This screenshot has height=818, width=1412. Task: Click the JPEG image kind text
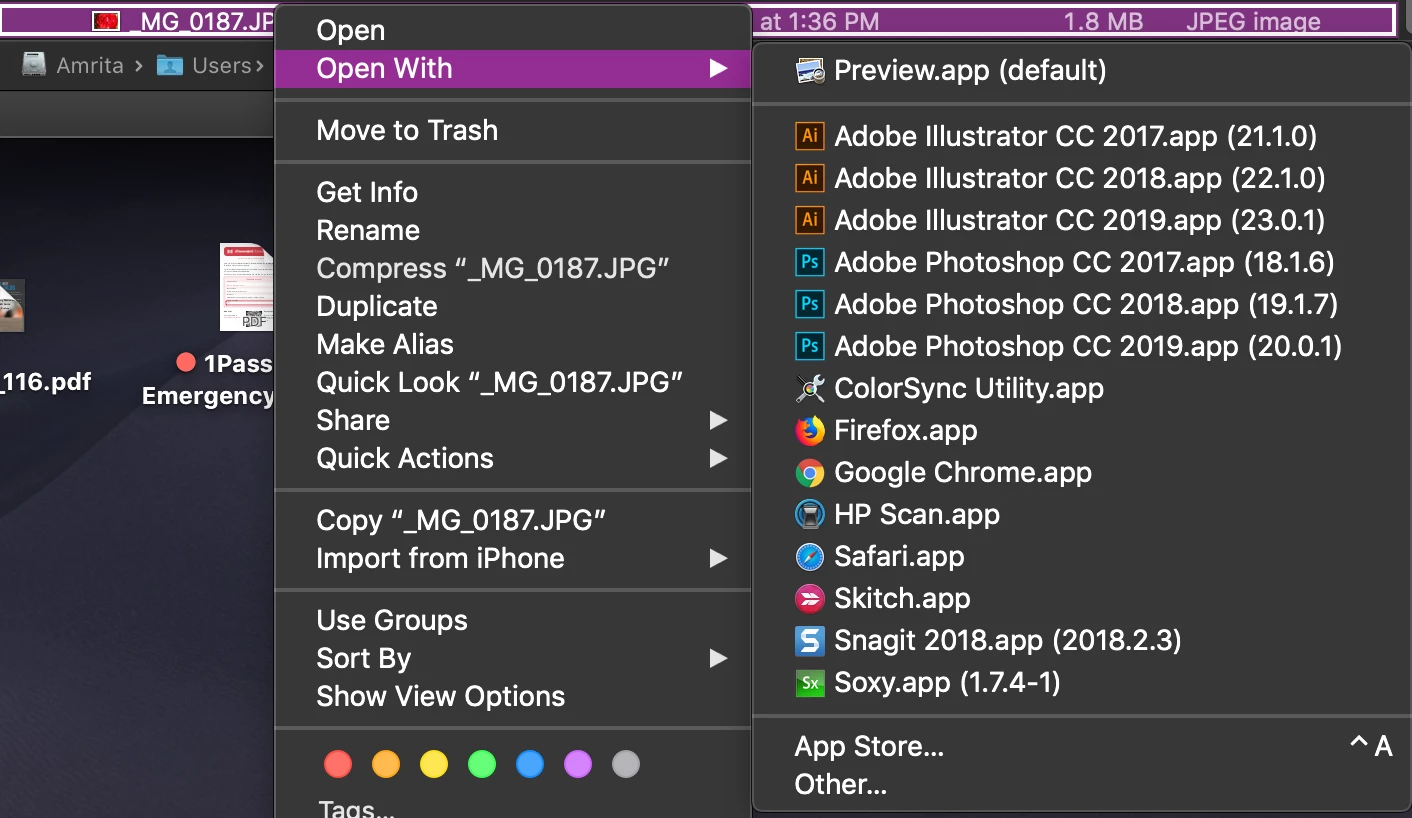pyautogui.click(x=1253, y=21)
